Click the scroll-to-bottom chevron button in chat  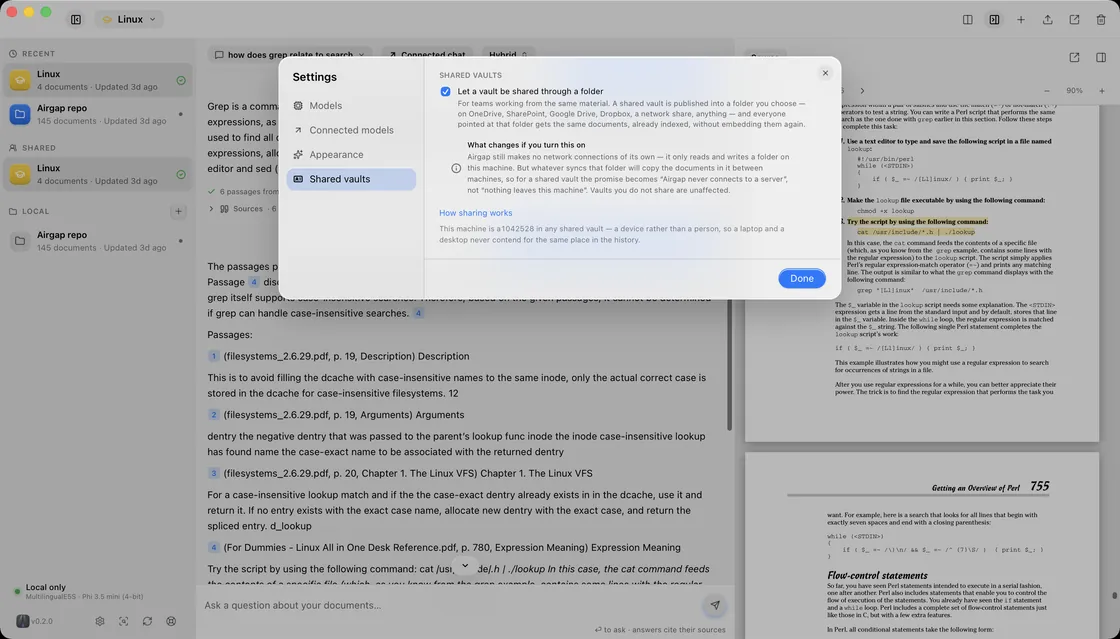[465, 565]
